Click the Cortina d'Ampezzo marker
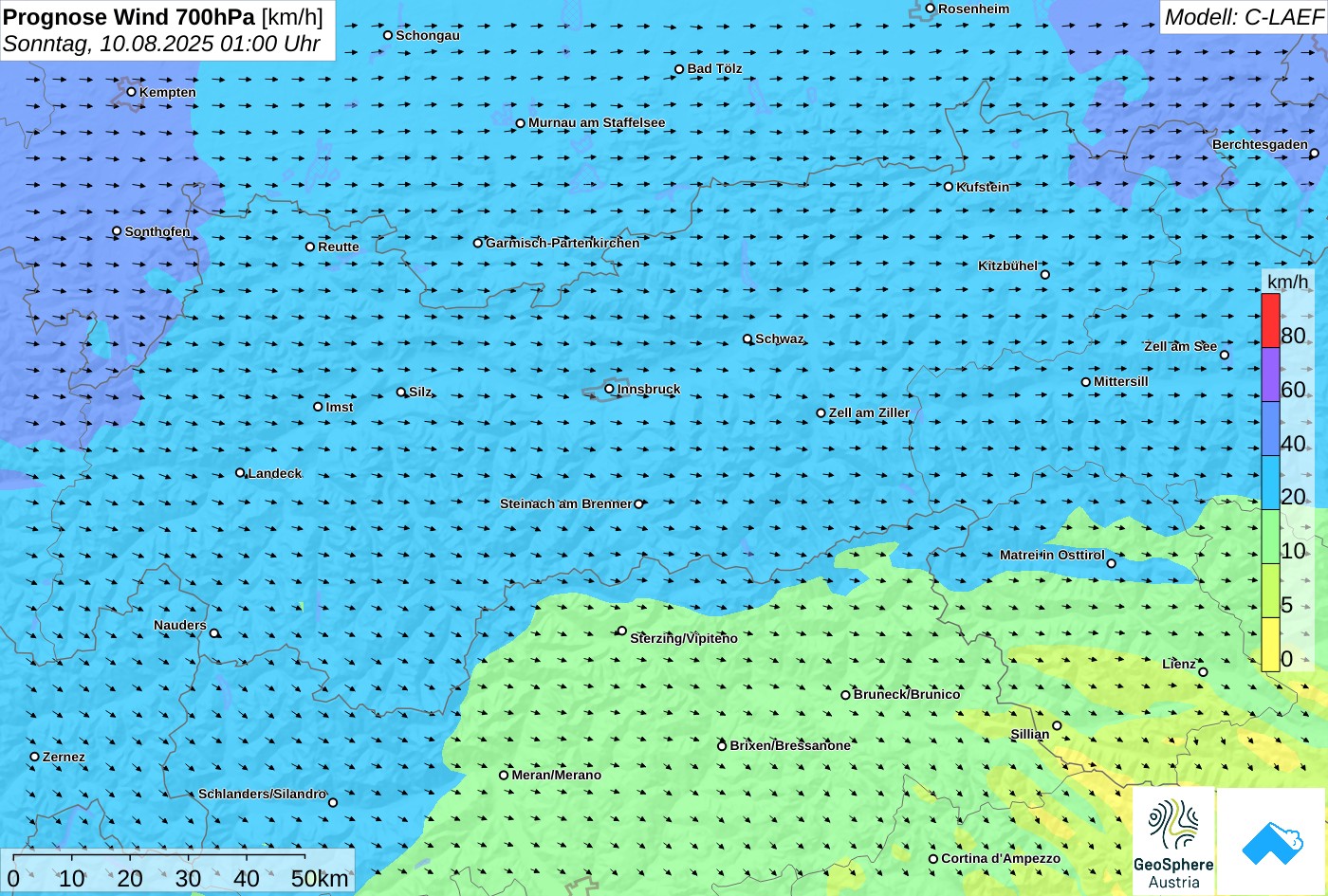Image resolution: width=1328 pixels, height=896 pixels. (x=933, y=859)
